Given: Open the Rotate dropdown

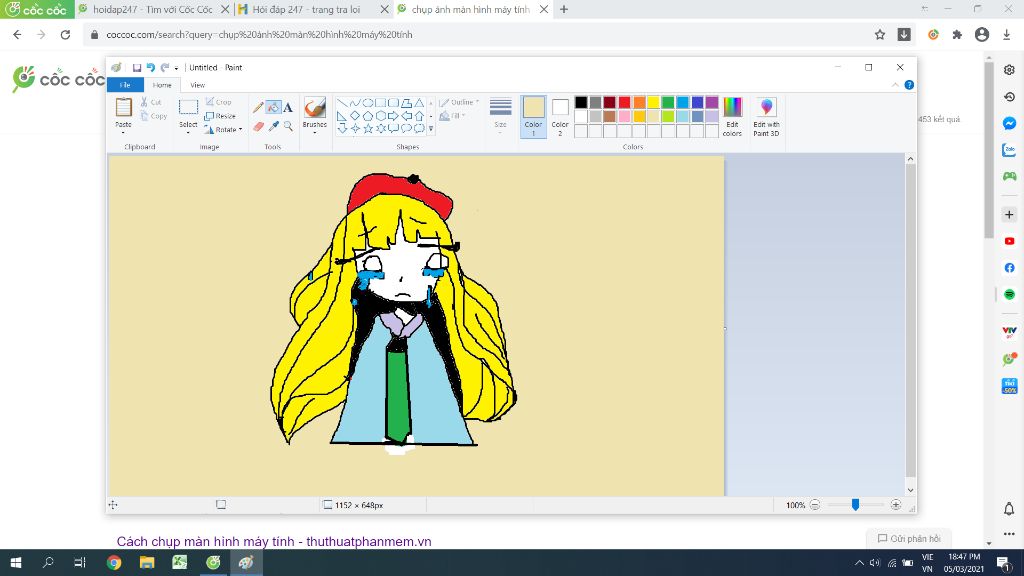Looking at the screenshot, I should (223, 129).
